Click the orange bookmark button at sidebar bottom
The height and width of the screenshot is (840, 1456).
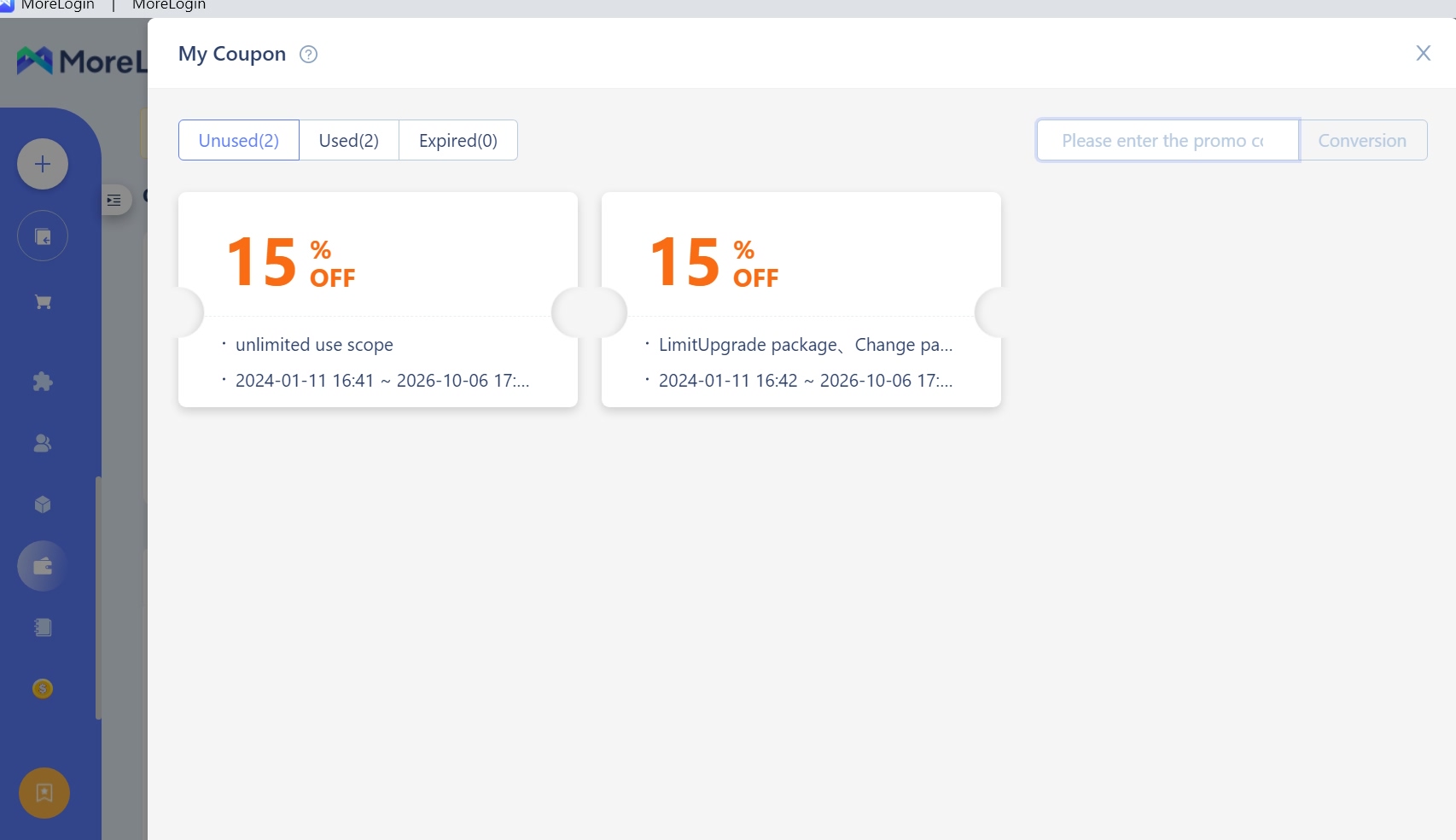click(44, 793)
